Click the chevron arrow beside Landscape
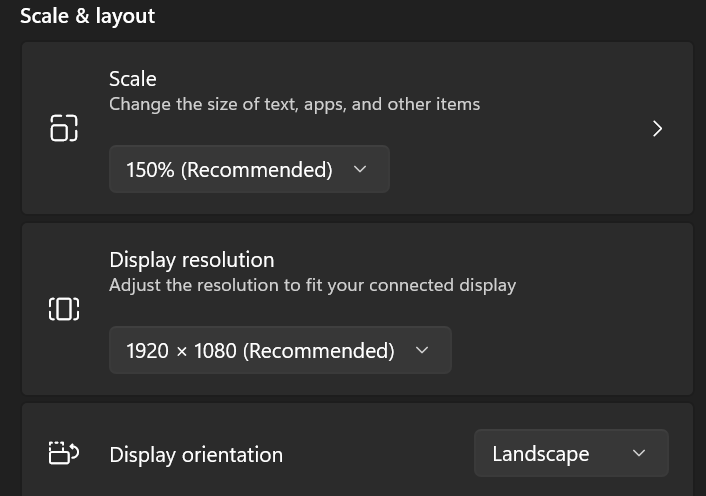 [639, 453]
